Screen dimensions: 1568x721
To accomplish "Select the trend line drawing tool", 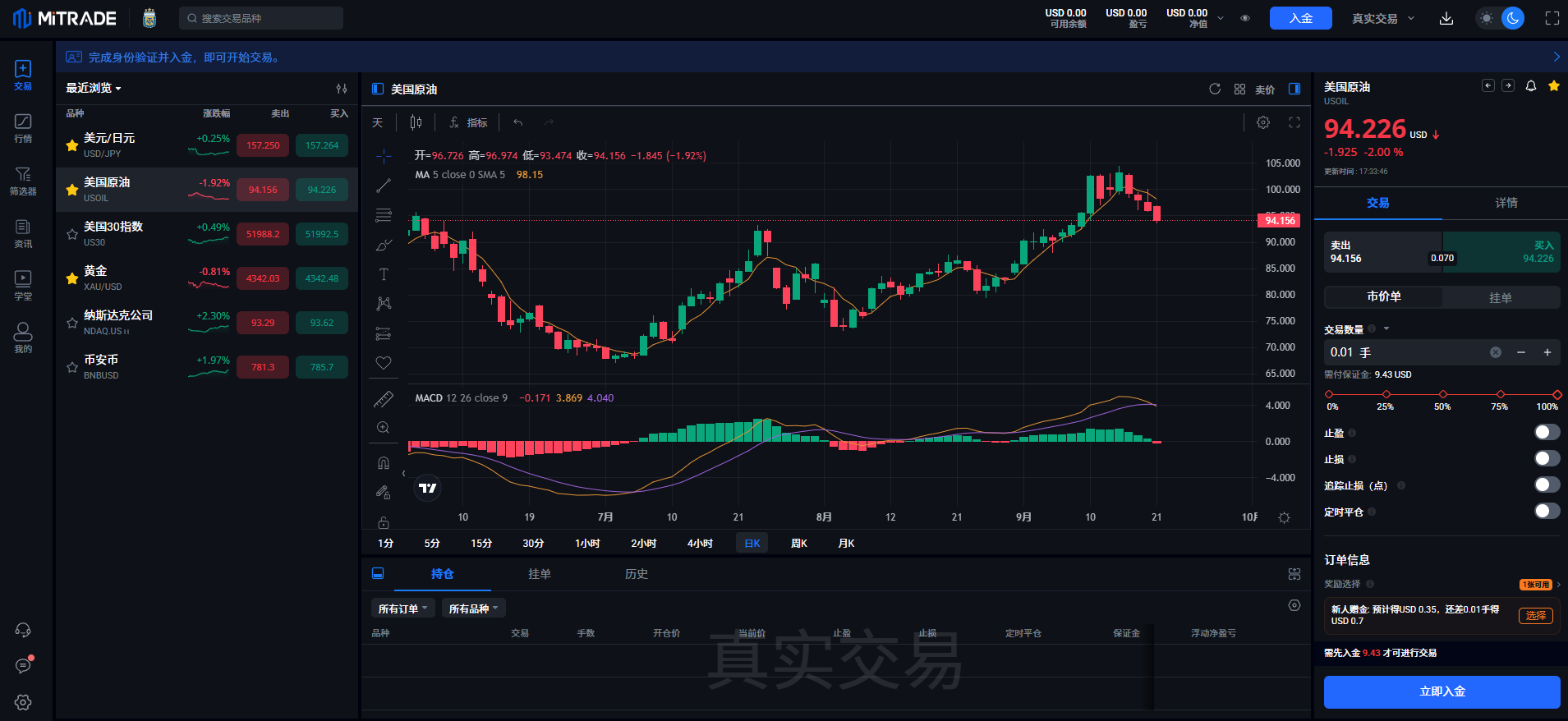I will pos(384,186).
